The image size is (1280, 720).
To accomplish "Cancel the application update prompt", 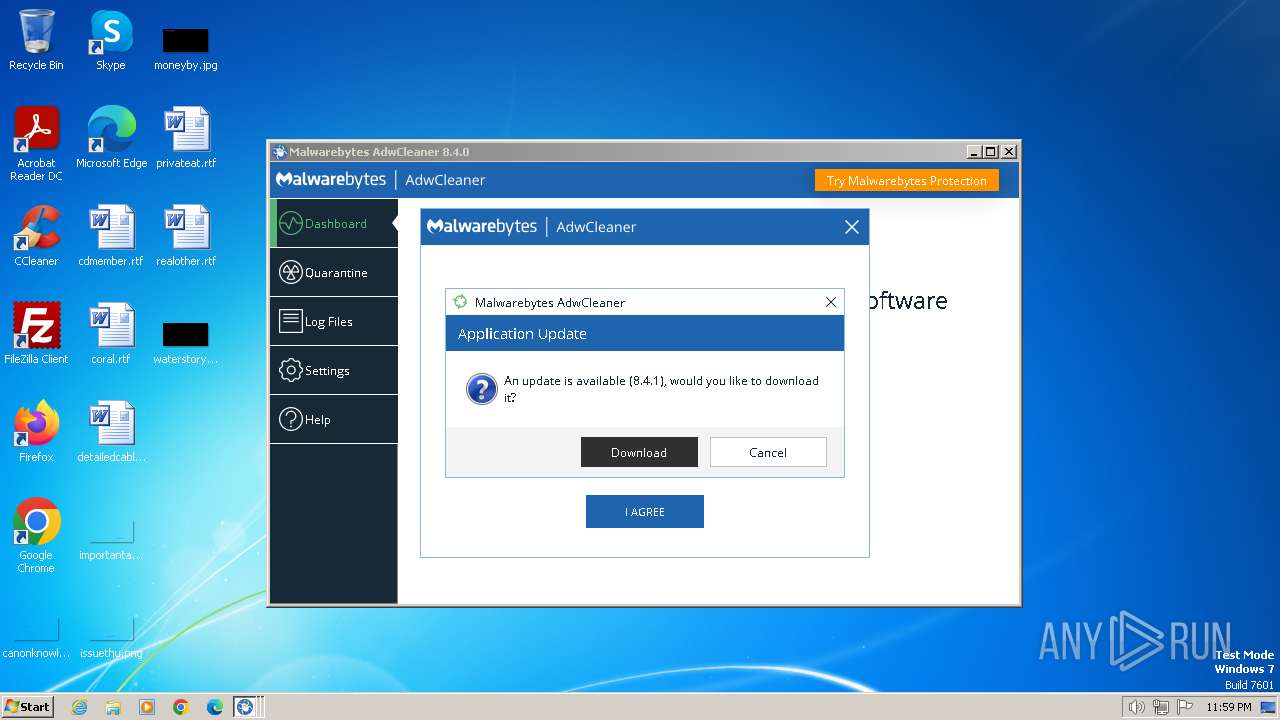I will tap(768, 452).
